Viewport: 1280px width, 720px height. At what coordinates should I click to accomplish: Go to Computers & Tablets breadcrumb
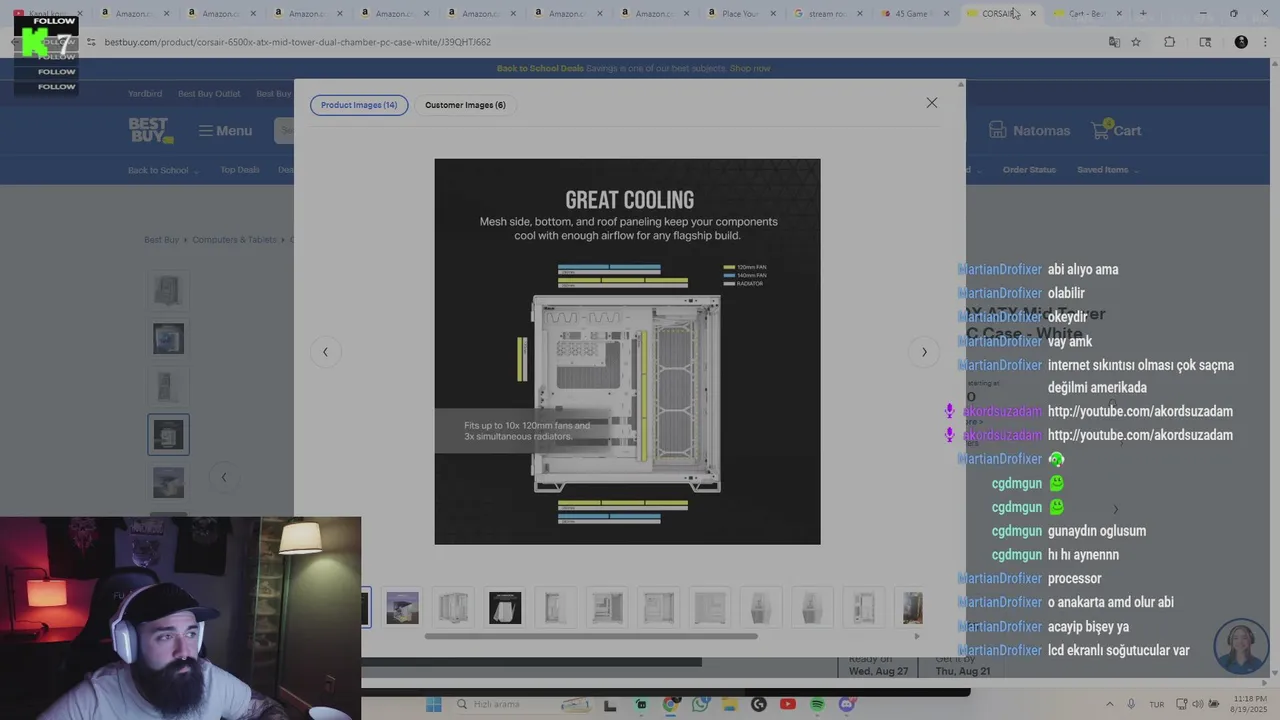pyautogui.click(x=234, y=240)
